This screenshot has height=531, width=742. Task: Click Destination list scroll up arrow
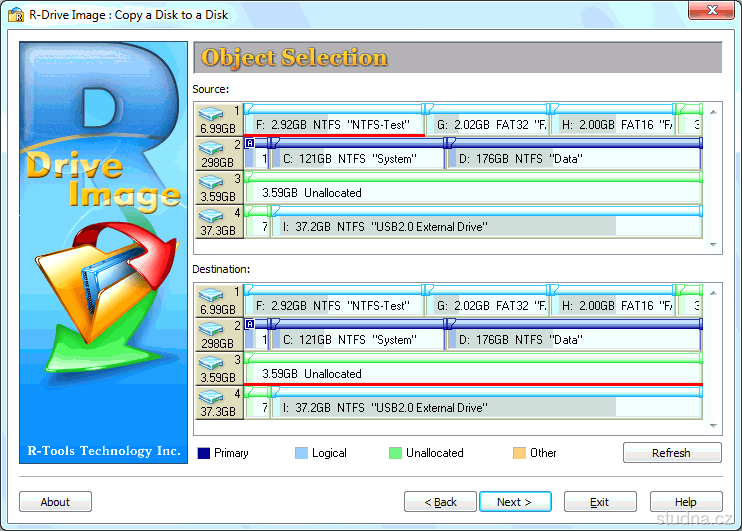(713, 293)
